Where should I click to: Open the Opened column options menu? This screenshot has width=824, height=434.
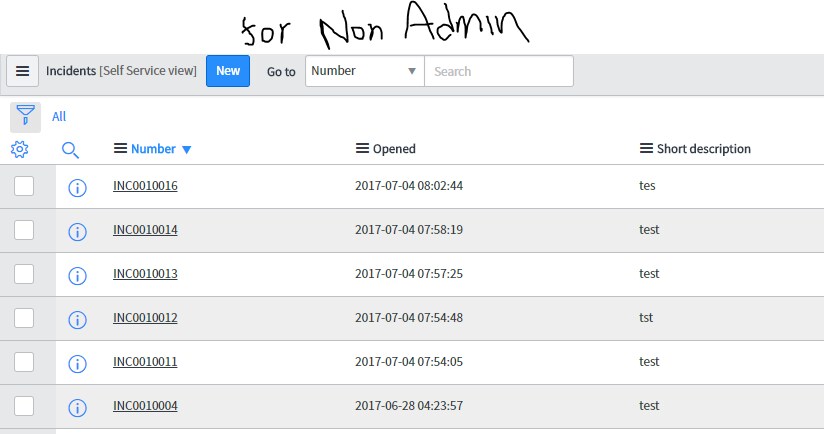point(363,149)
